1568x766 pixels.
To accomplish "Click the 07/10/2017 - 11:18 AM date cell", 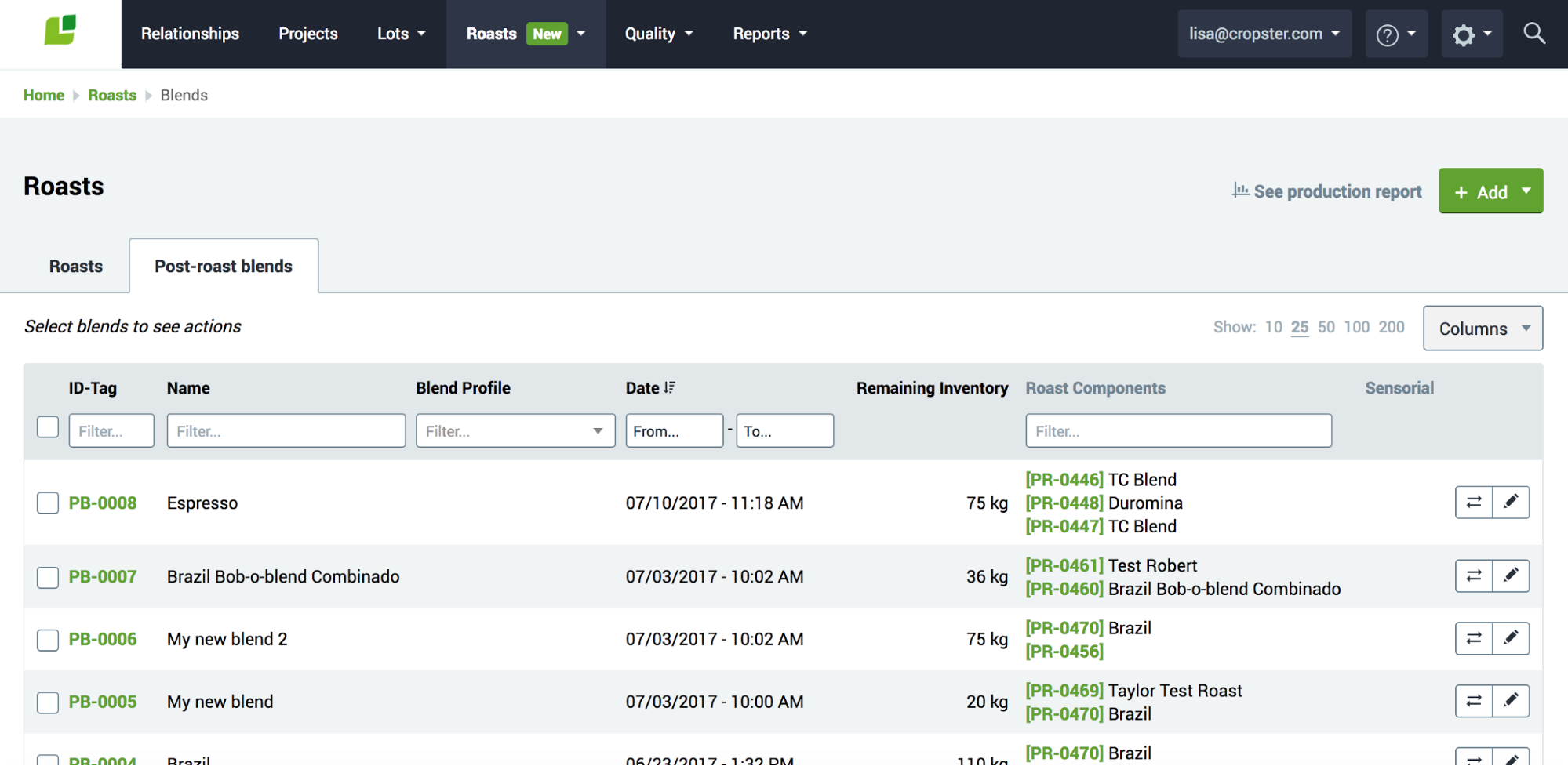I will 715,503.
